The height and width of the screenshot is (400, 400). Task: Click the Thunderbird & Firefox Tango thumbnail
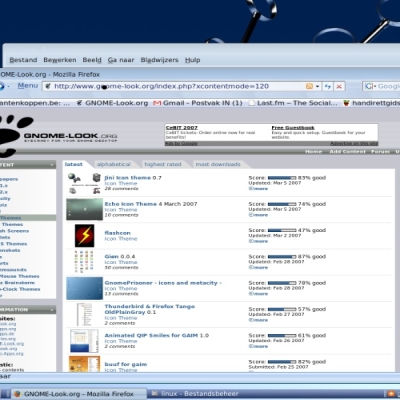84,314
